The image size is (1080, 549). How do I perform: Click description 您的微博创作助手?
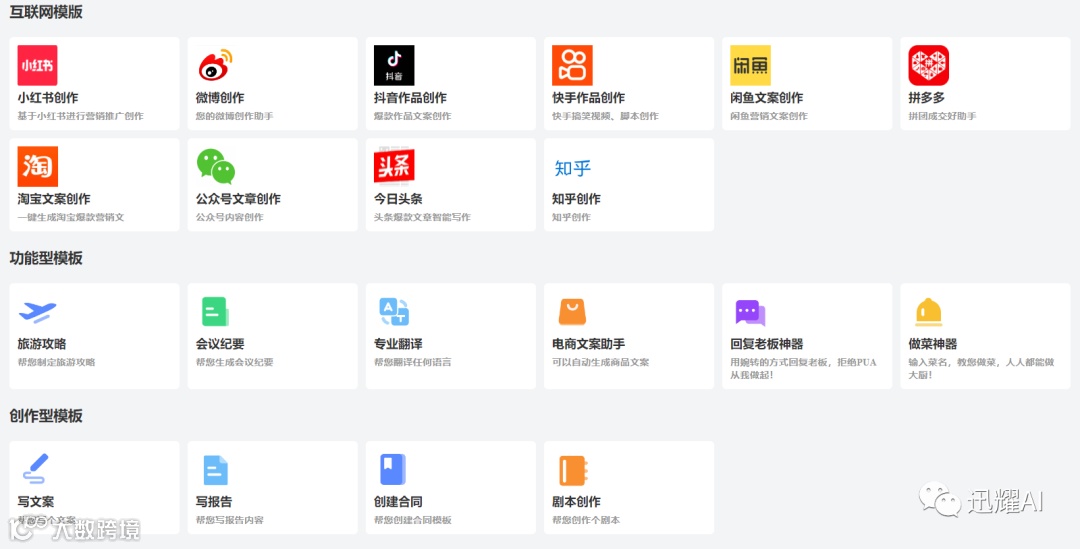[x=234, y=116]
